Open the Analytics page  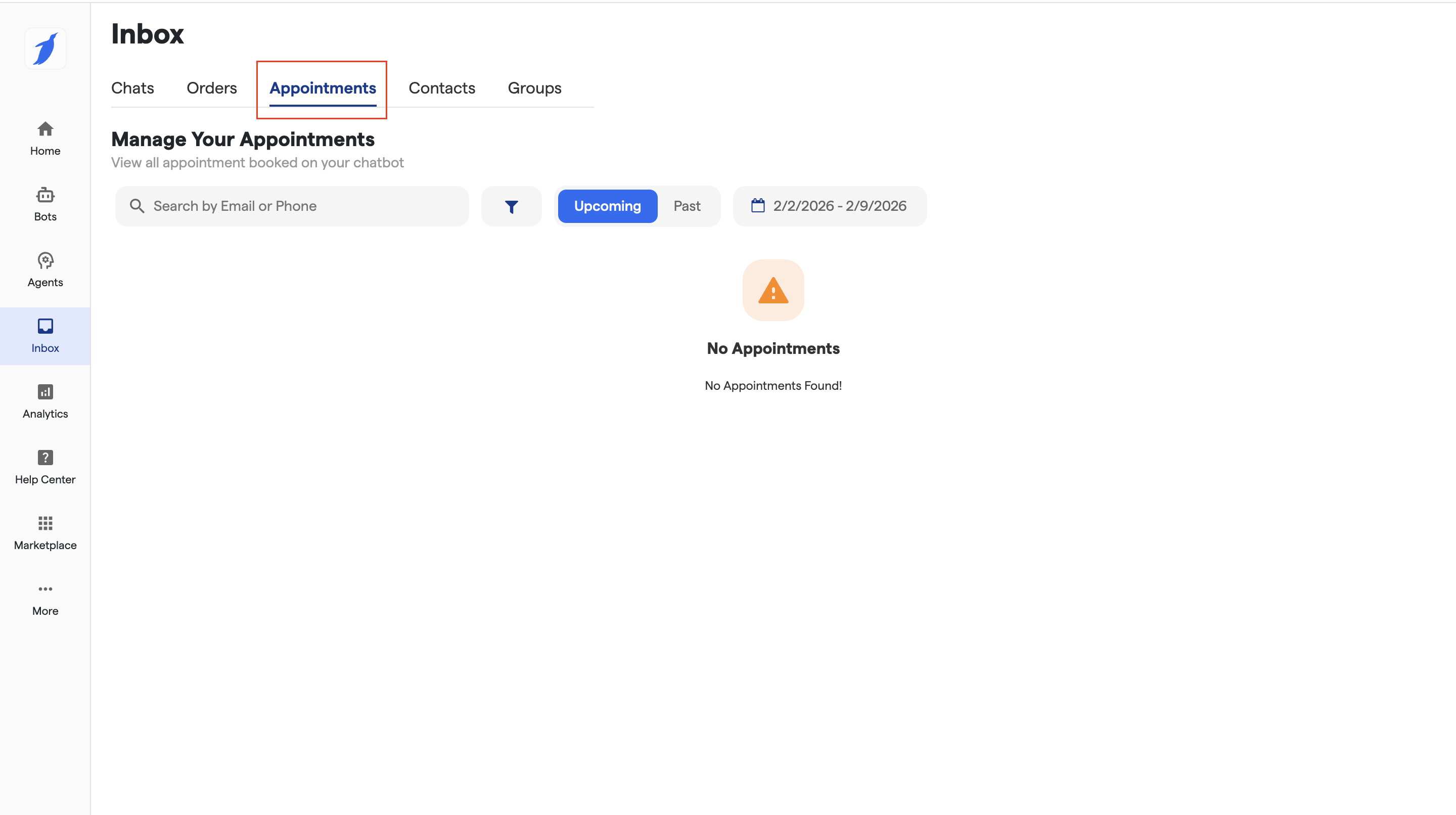point(45,401)
